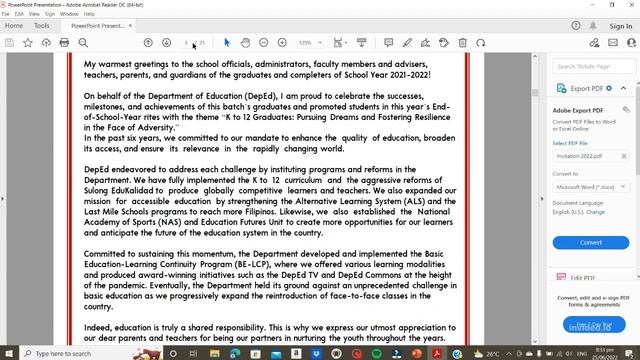Open the View menu
The image size is (640, 360).
coord(34,14)
